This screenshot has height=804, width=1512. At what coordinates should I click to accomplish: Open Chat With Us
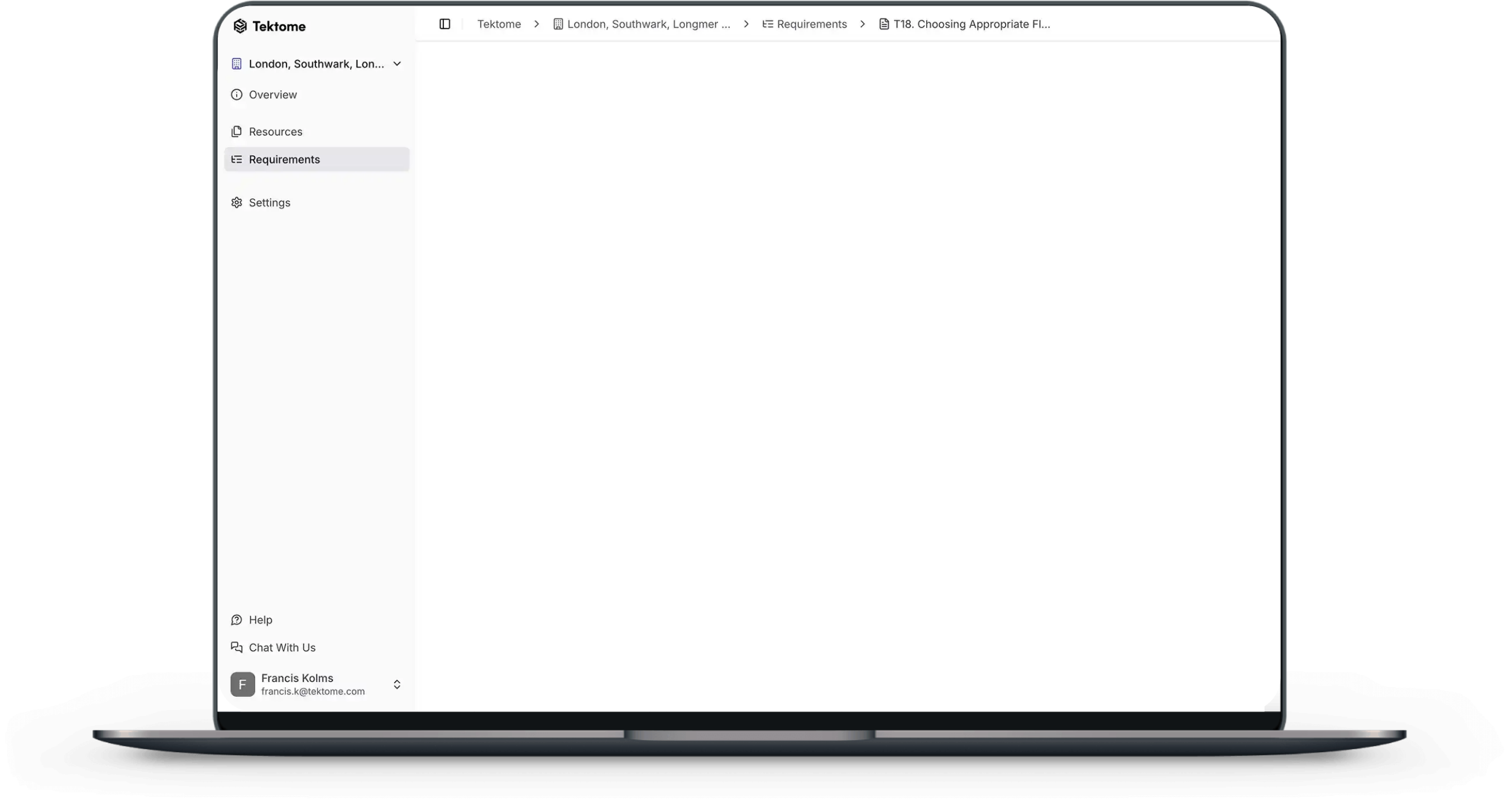tap(317, 647)
